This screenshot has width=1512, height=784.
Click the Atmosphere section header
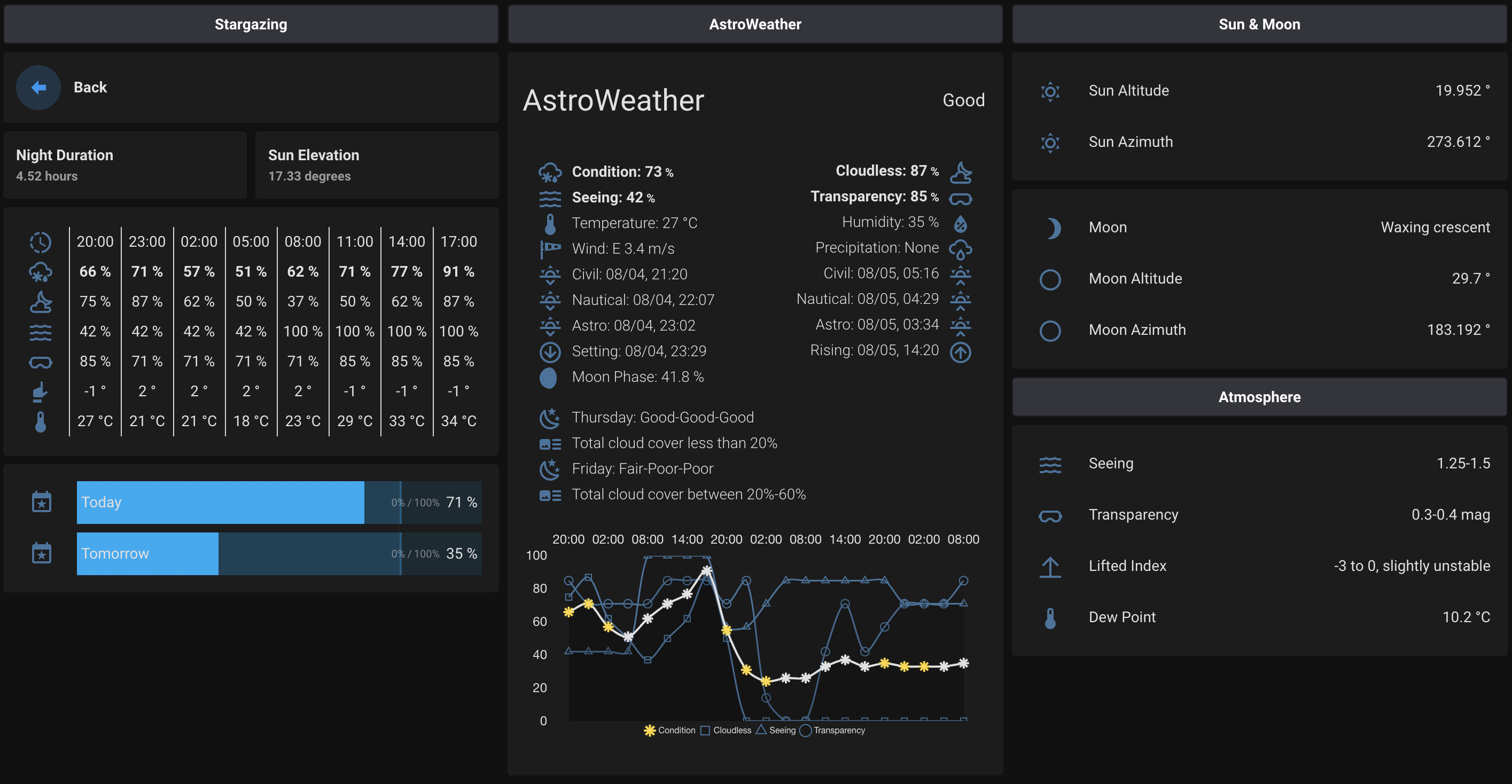1259,397
